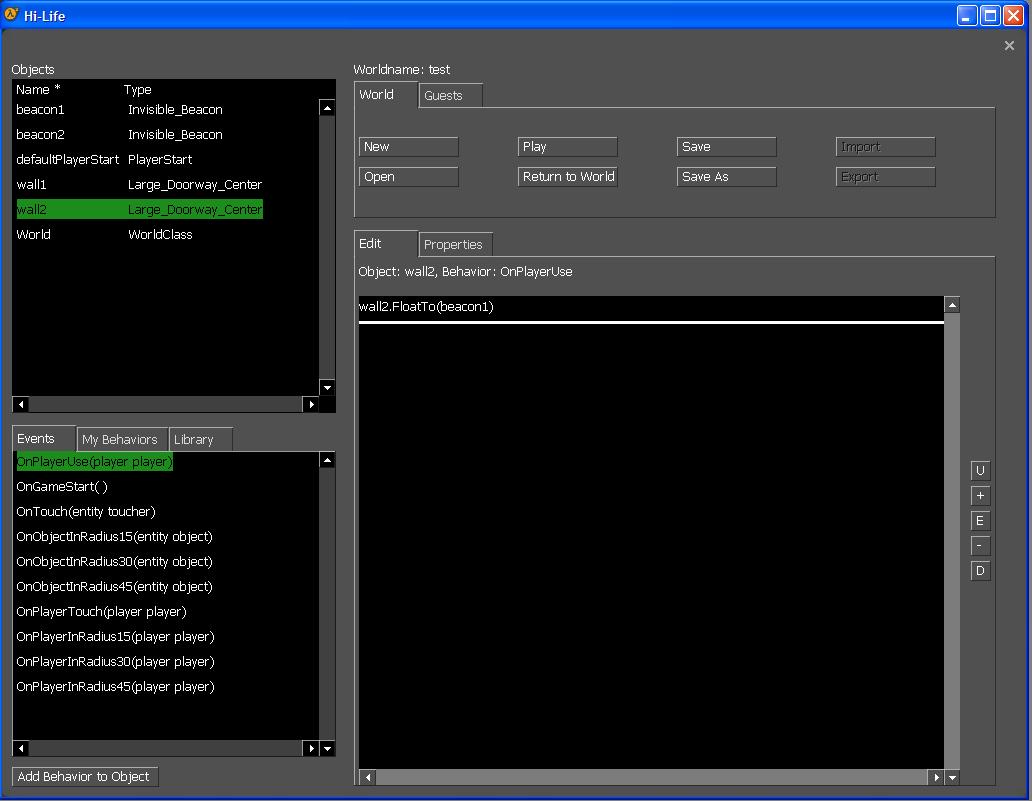The height and width of the screenshot is (801, 1032).
Task: Select the My Behaviors tab
Action: coord(122,439)
